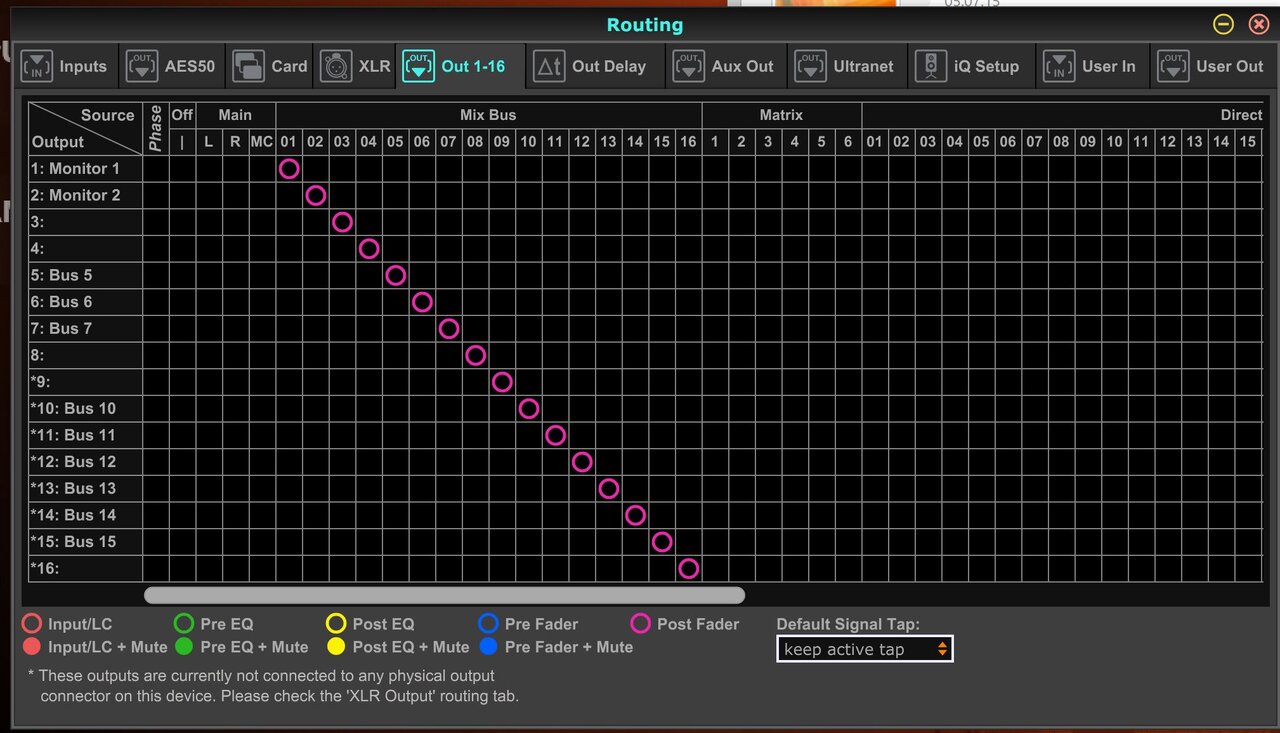Close the Routing window
This screenshot has width=1280, height=733.
tap(1259, 24)
